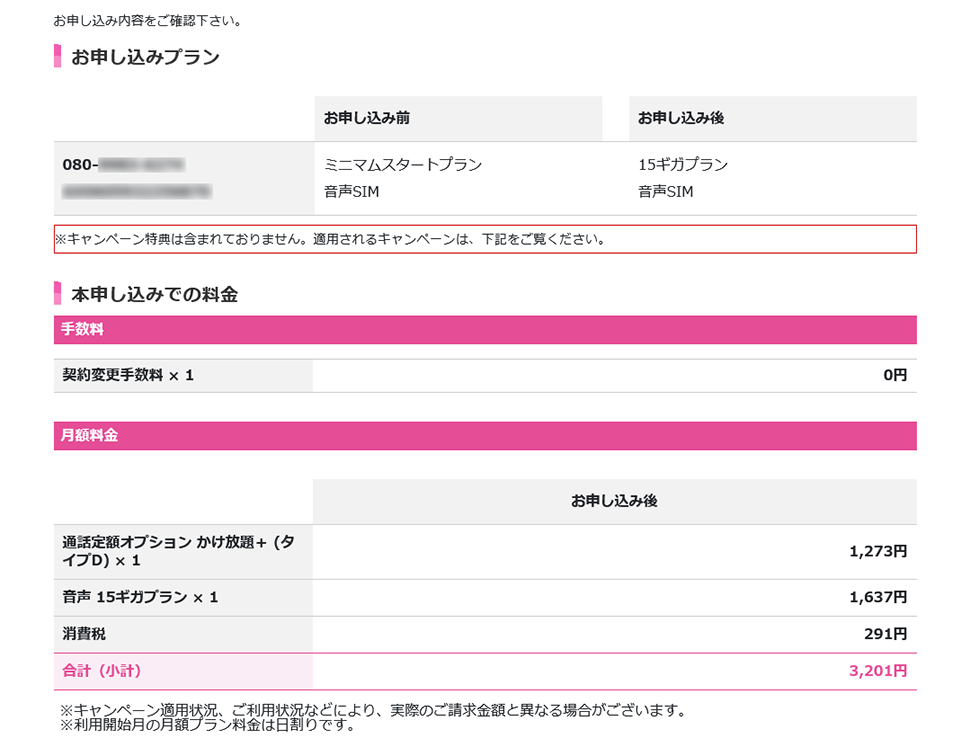Image resolution: width=970 pixels, height=747 pixels.
Task: Click the 1,637円 amount
Action: pos(877,597)
